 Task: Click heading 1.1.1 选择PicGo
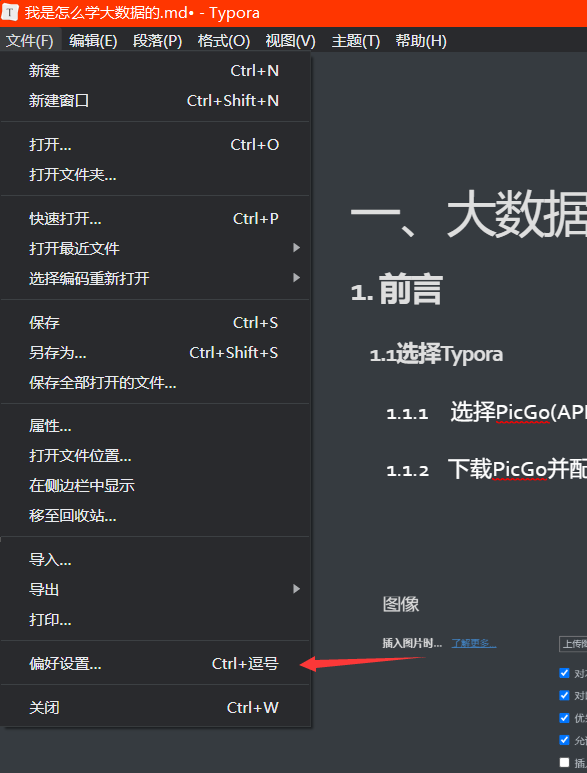pyautogui.click(x=486, y=412)
